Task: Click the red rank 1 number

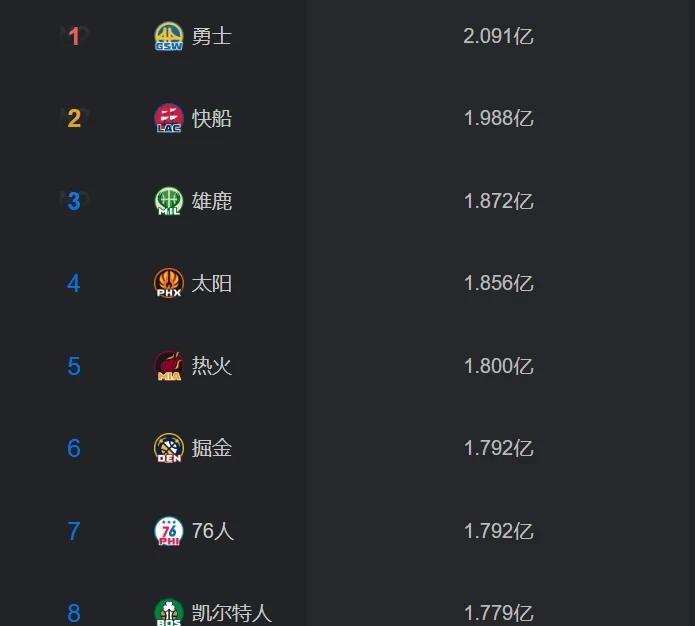Action: tap(74, 36)
